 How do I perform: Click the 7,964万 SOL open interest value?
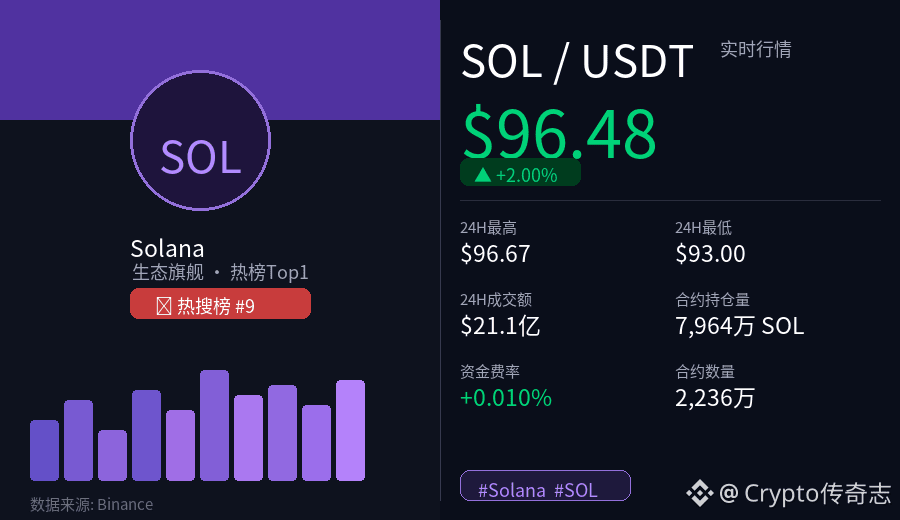pyautogui.click(x=739, y=326)
